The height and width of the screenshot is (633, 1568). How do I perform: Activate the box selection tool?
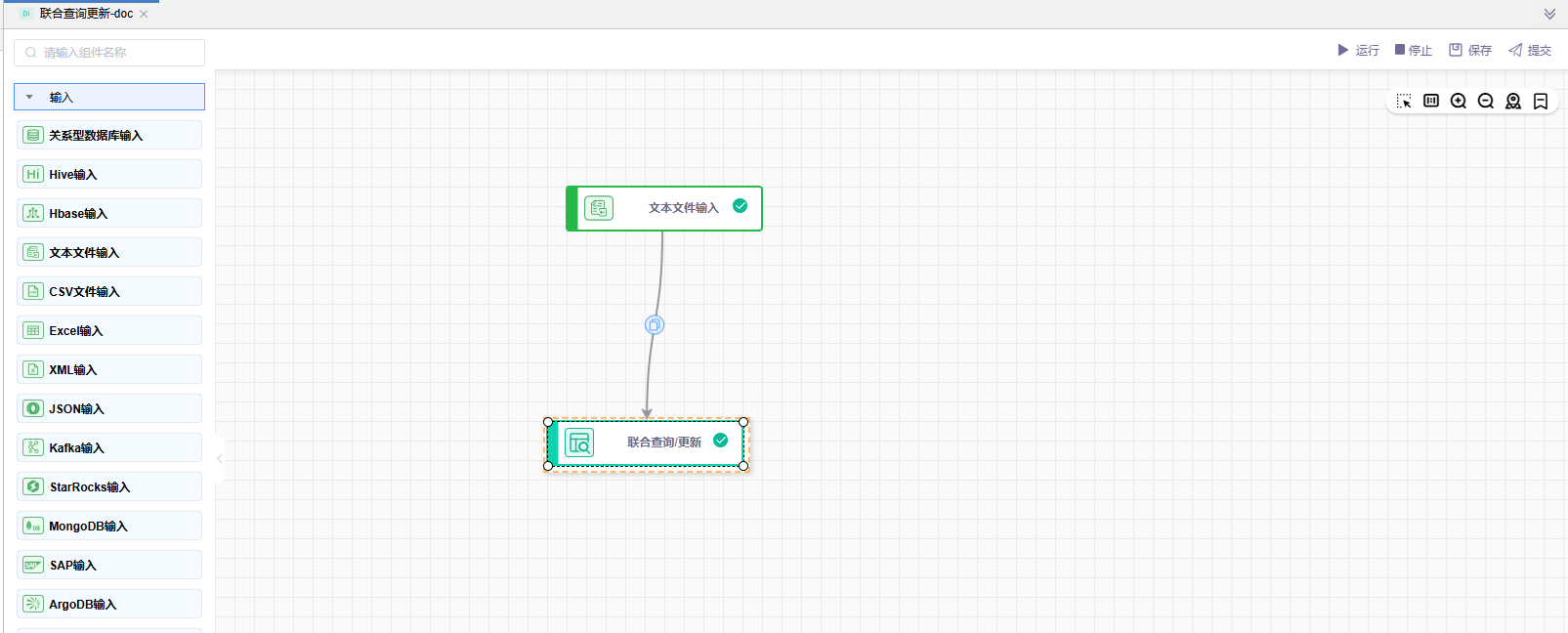click(x=1404, y=102)
